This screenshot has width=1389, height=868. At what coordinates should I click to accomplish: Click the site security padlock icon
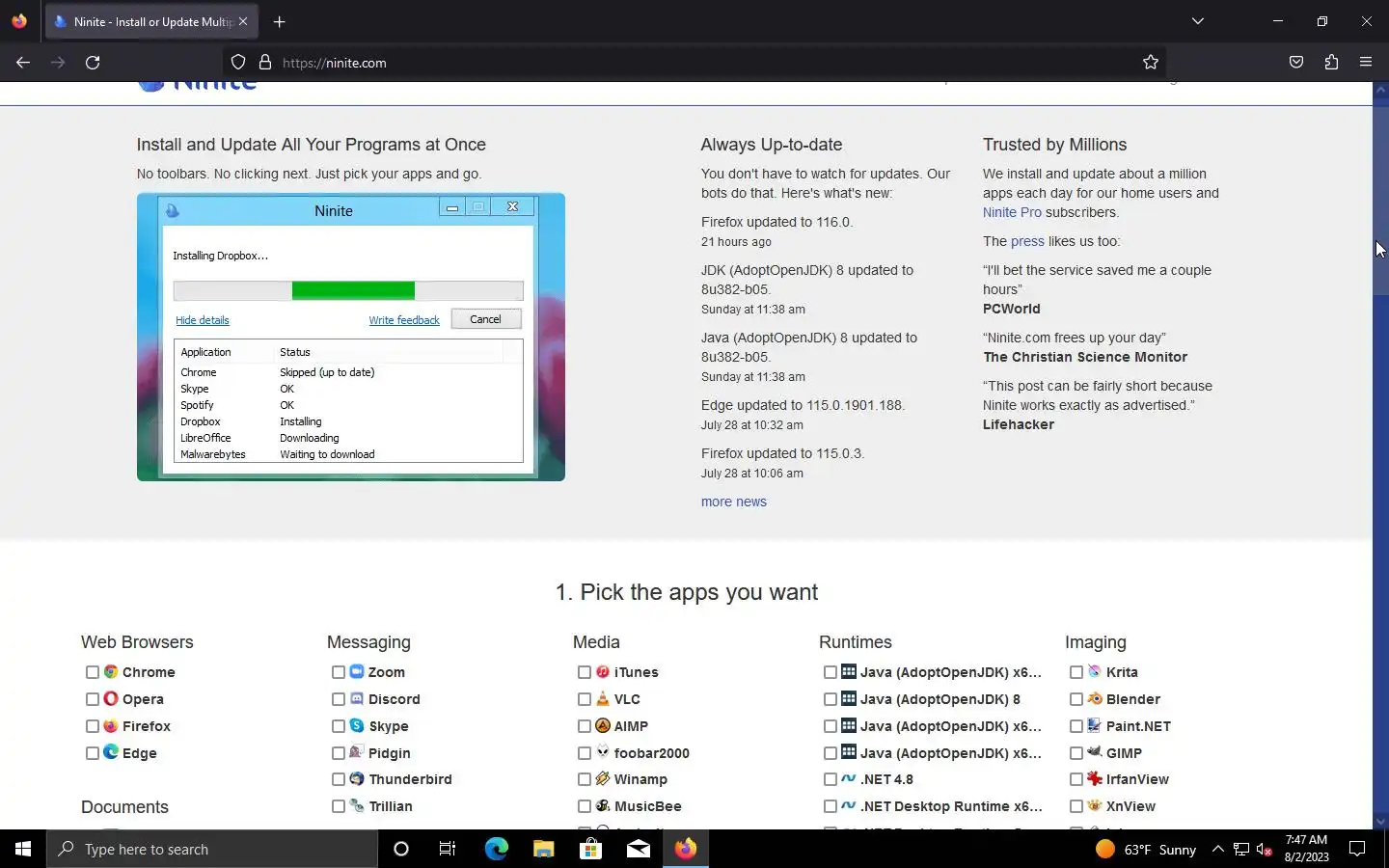(x=265, y=63)
